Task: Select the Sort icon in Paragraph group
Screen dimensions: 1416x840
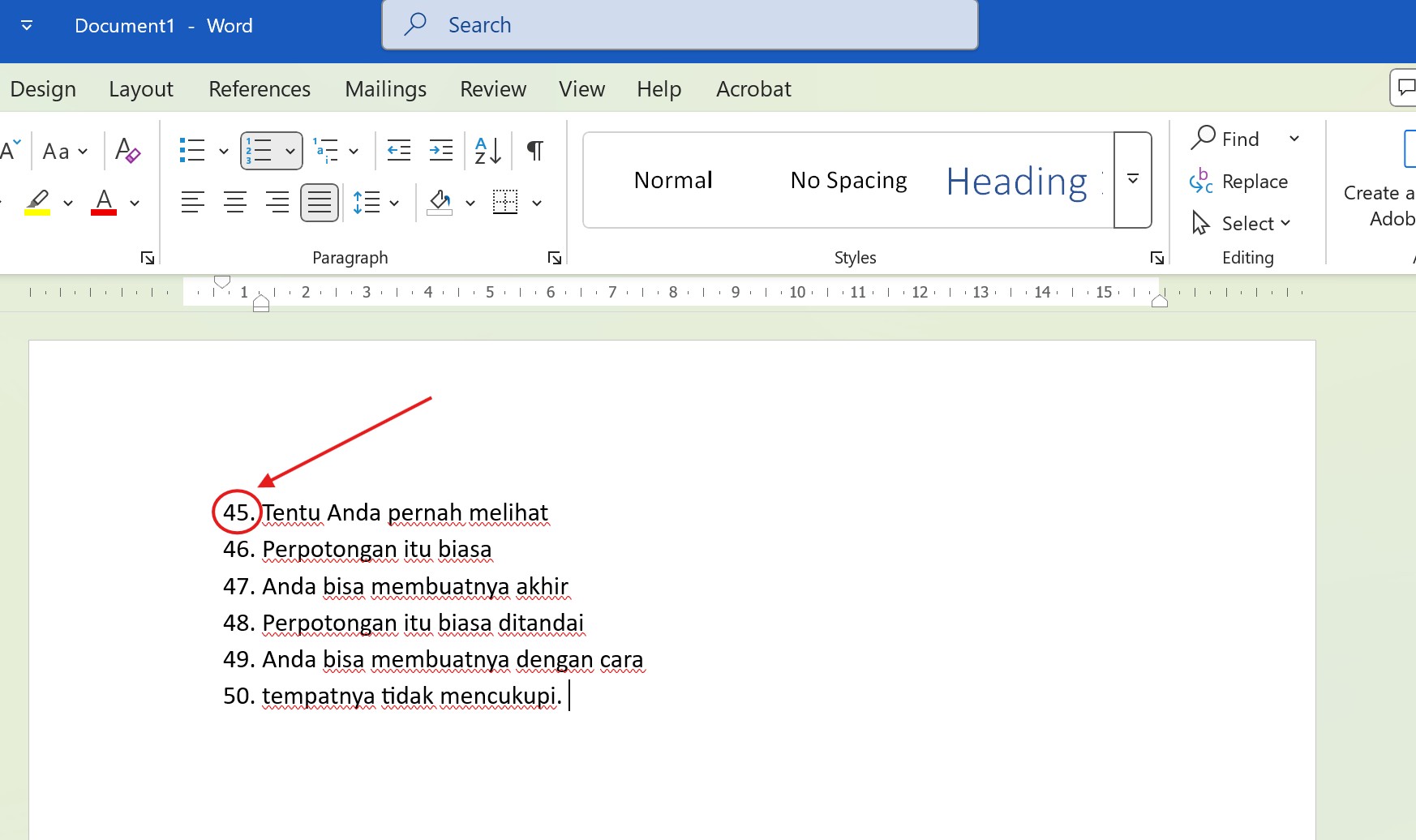Action: [x=487, y=150]
